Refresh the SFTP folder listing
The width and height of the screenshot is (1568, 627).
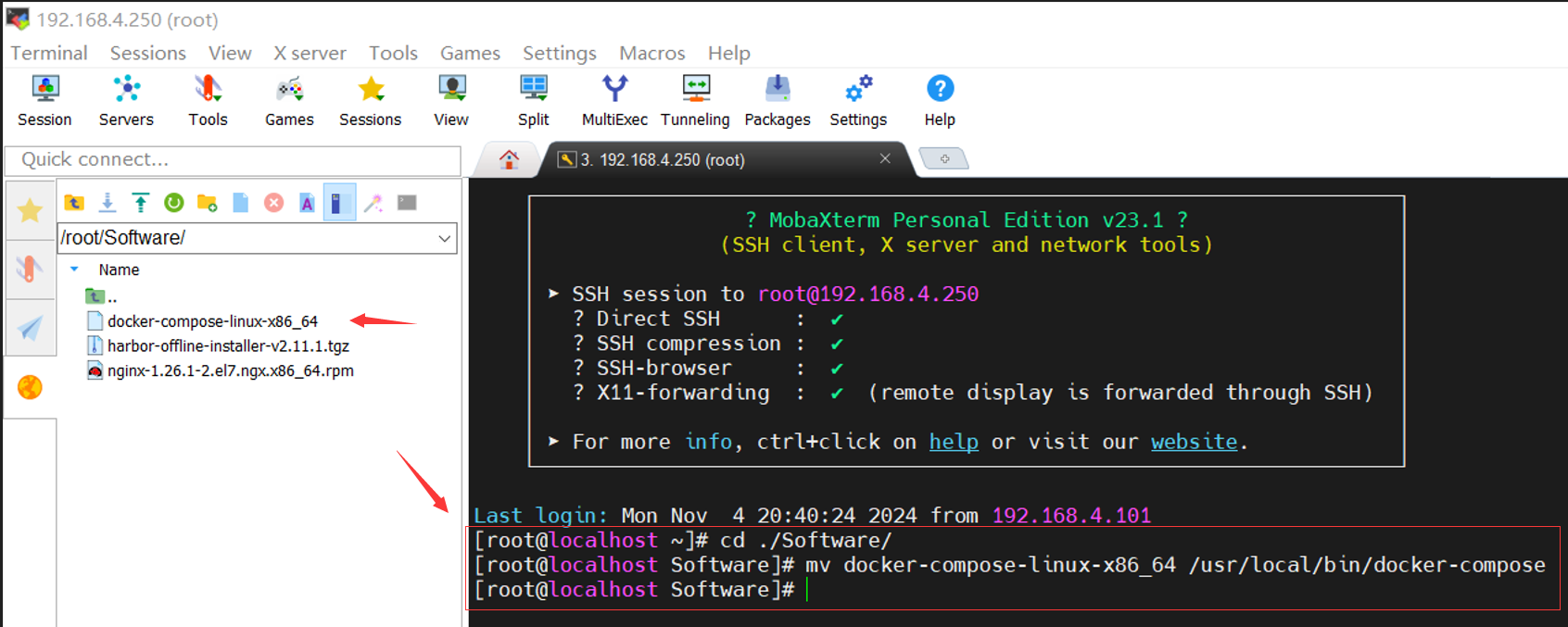[x=173, y=203]
